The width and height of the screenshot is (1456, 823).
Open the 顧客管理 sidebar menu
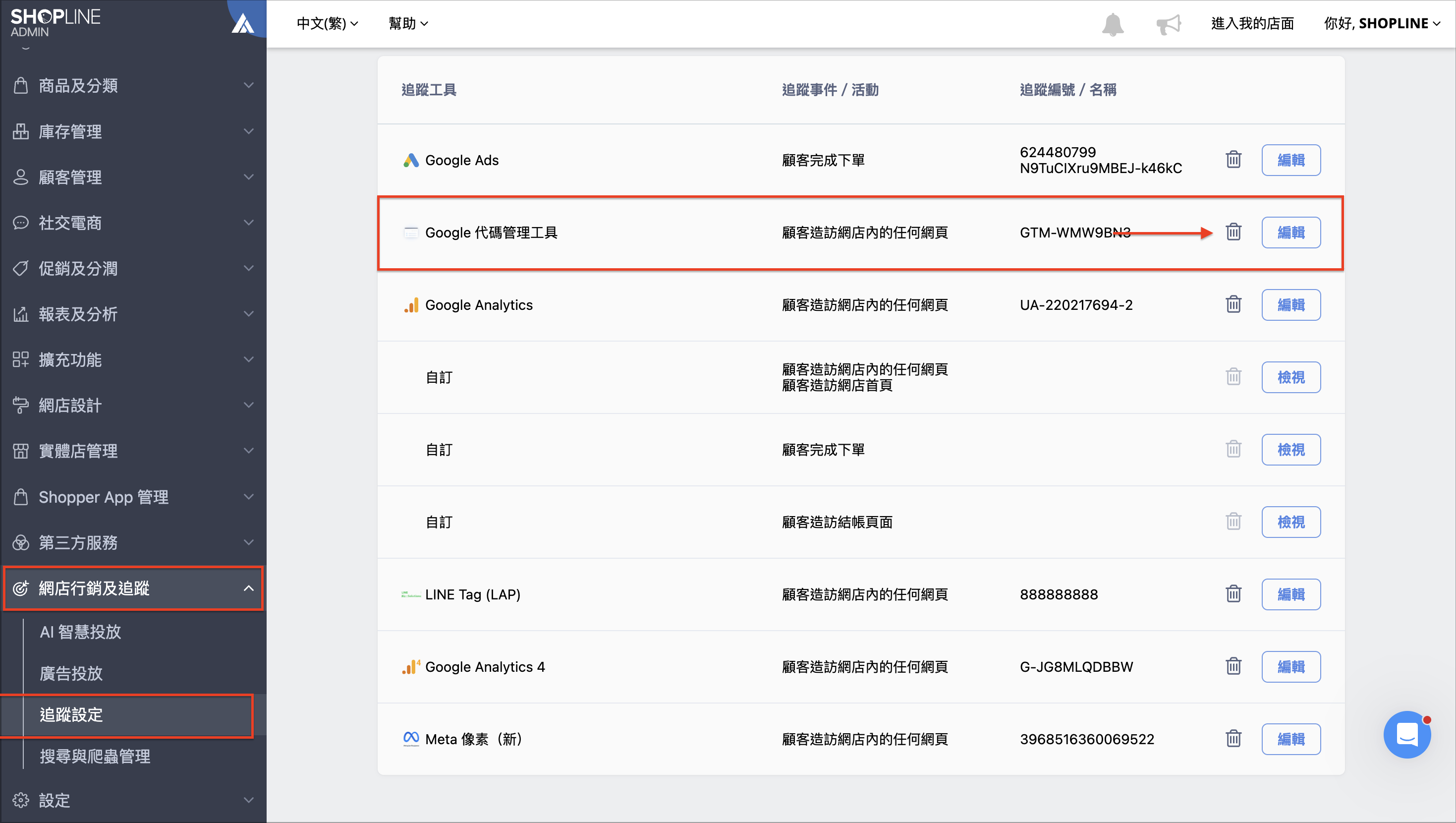[x=133, y=177]
